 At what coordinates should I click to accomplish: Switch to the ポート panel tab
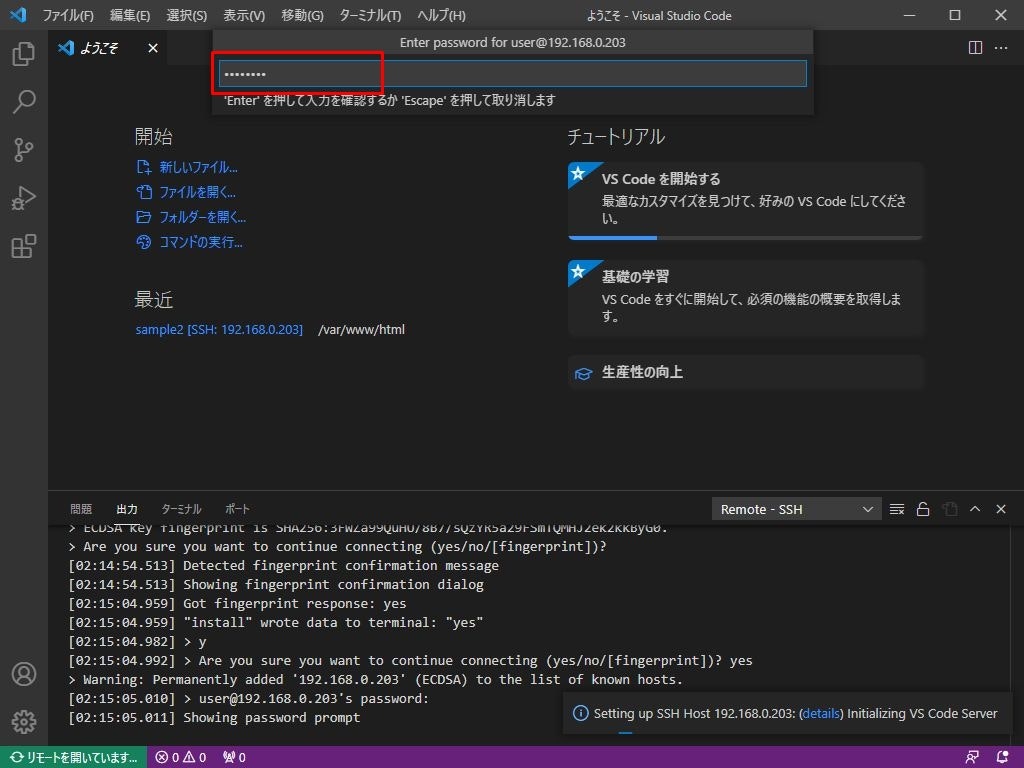click(237, 509)
